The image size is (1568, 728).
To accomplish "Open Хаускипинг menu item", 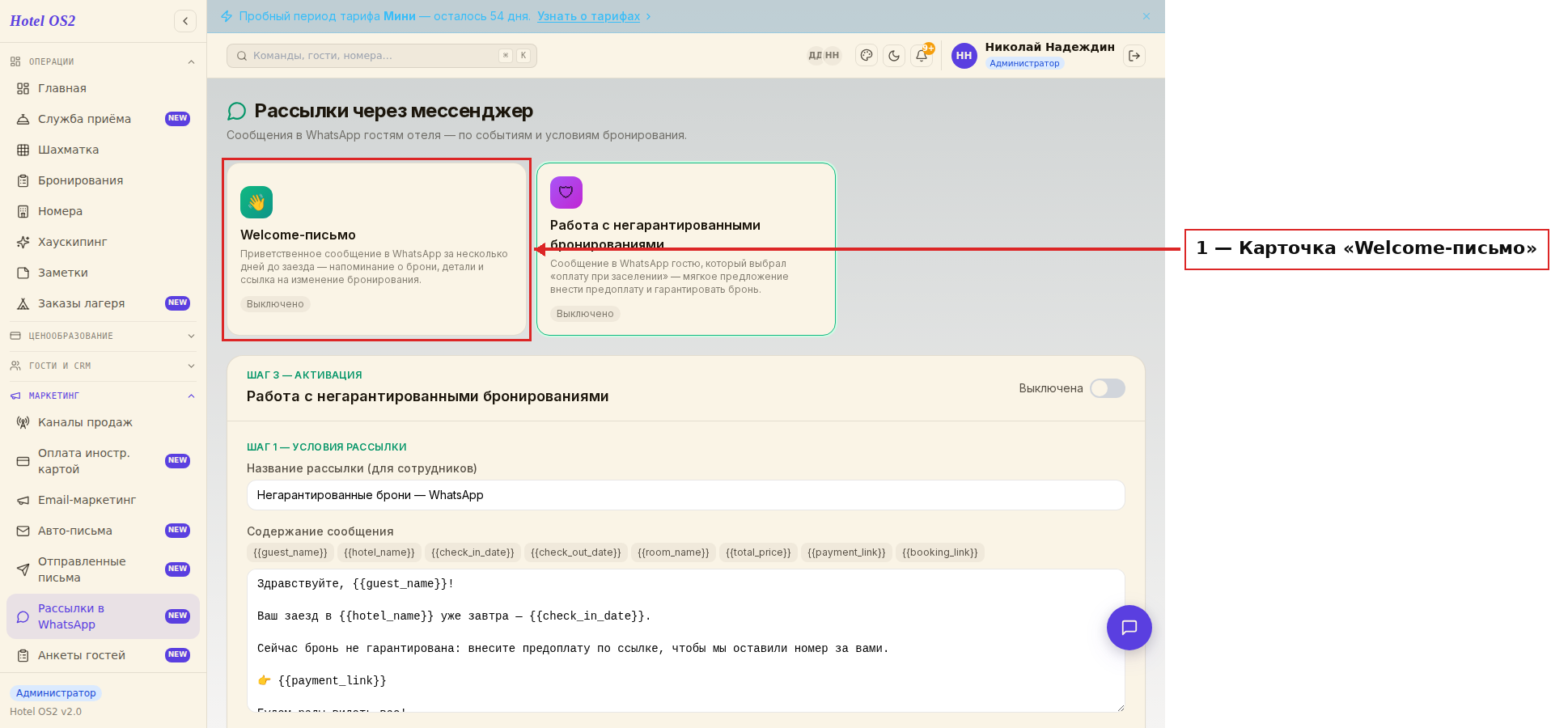I will pyautogui.click(x=103, y=242).
